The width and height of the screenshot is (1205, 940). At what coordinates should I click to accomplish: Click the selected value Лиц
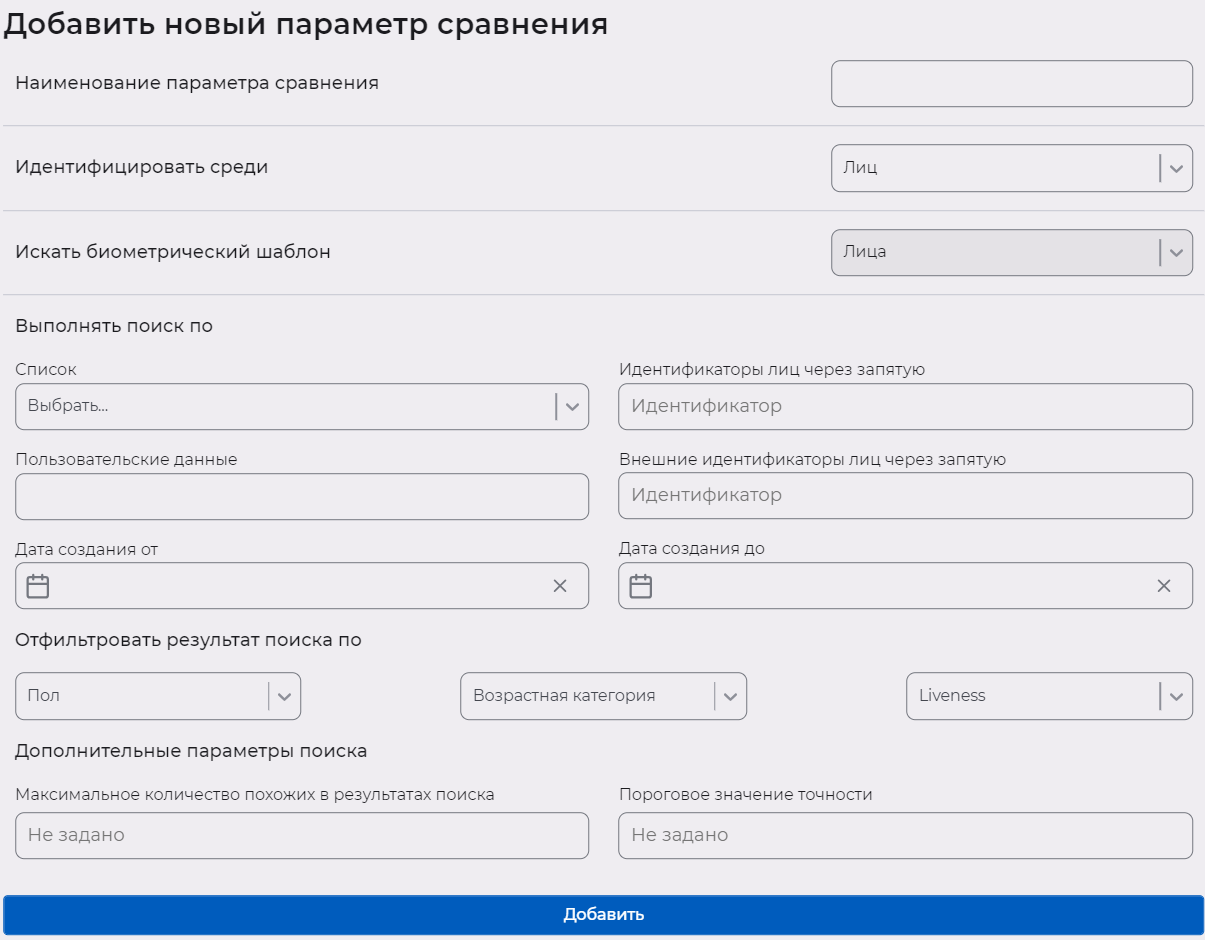[860, 168]
